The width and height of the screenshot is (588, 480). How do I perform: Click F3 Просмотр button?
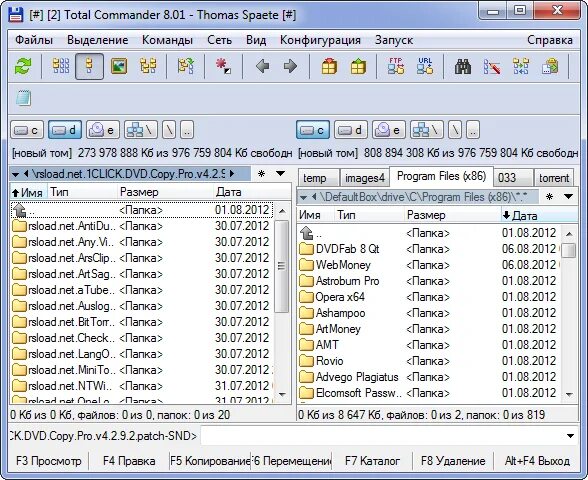pos(49,460)
